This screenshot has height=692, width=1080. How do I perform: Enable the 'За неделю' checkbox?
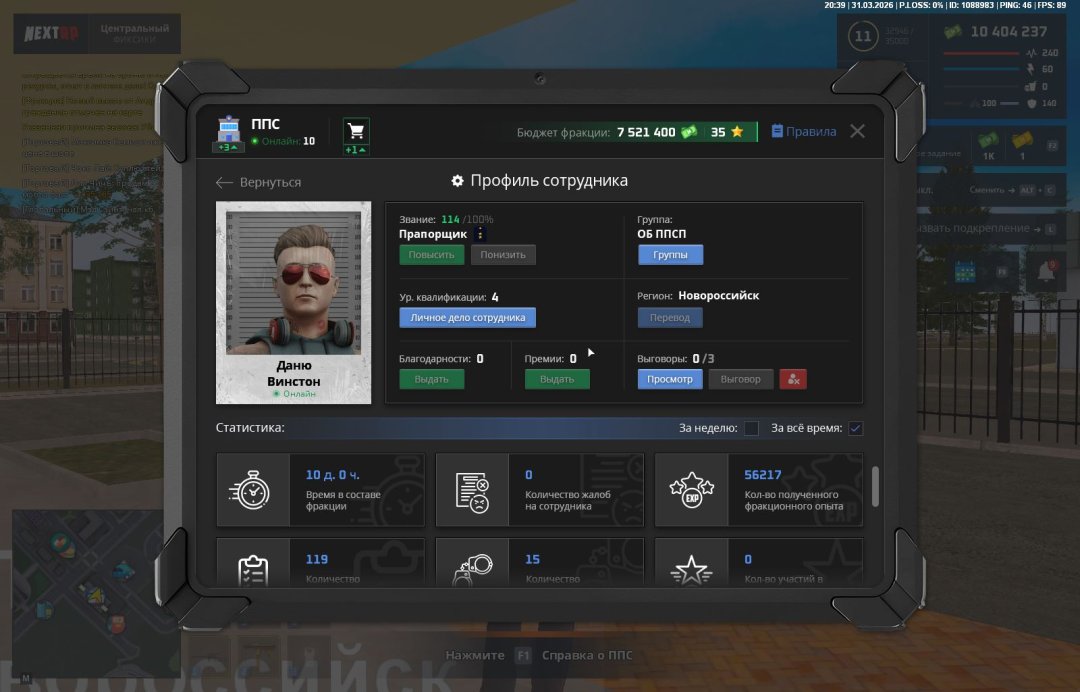coord(751,428)
